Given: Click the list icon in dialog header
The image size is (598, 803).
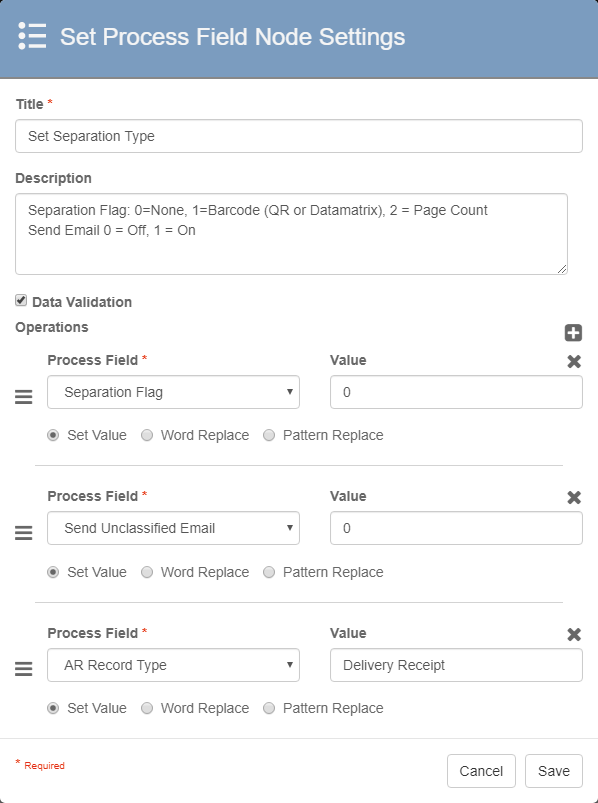Looking at the screenshot, I should (x=32, y=36).
